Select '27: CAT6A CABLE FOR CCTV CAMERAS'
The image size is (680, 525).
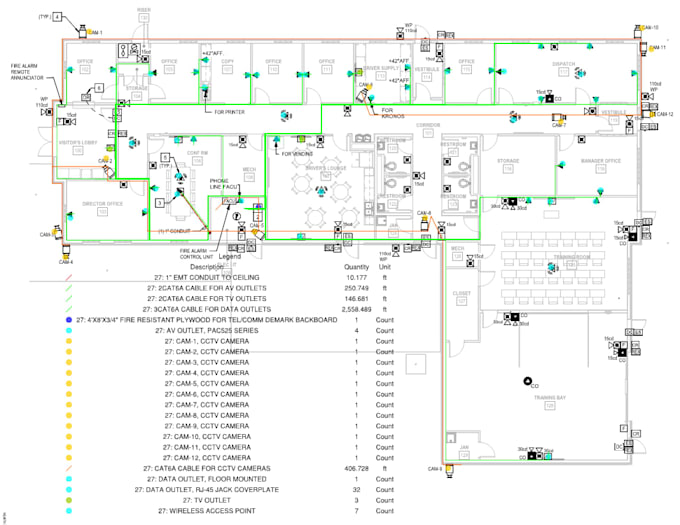[x=206, y=469]
